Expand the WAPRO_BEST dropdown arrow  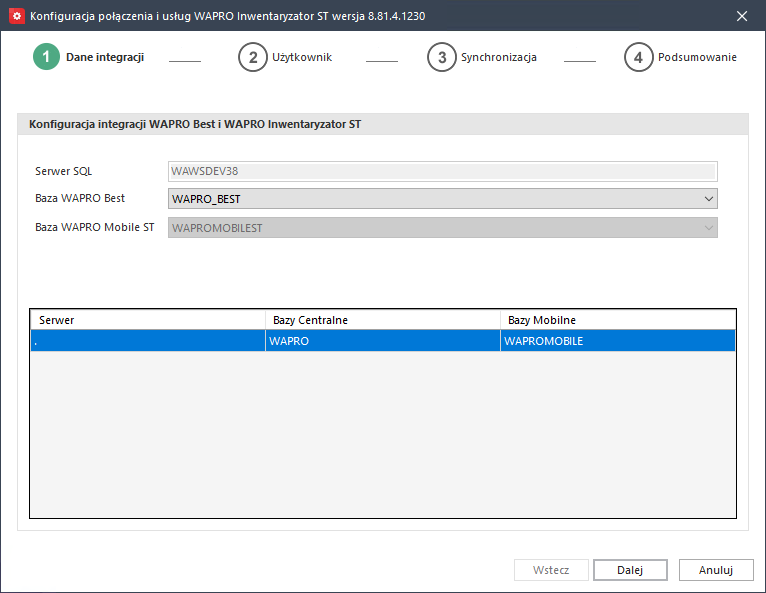click(x=709, y=199)
